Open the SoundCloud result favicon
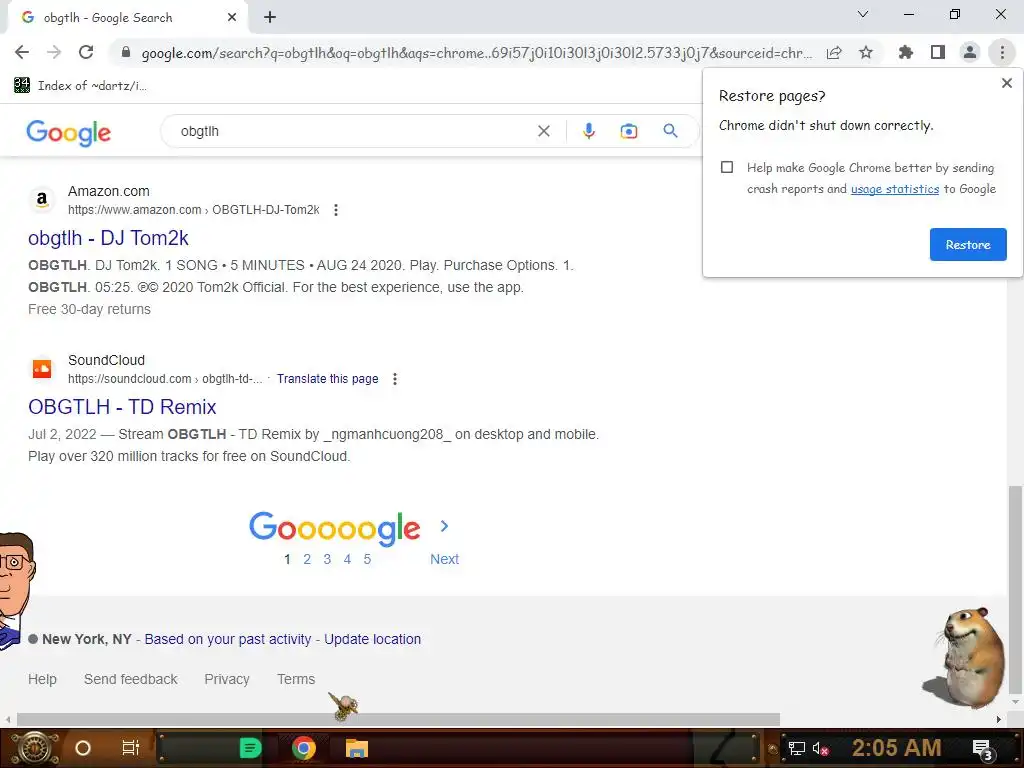The width and height of the screenshot is (1024, 768). click(42, 369)
